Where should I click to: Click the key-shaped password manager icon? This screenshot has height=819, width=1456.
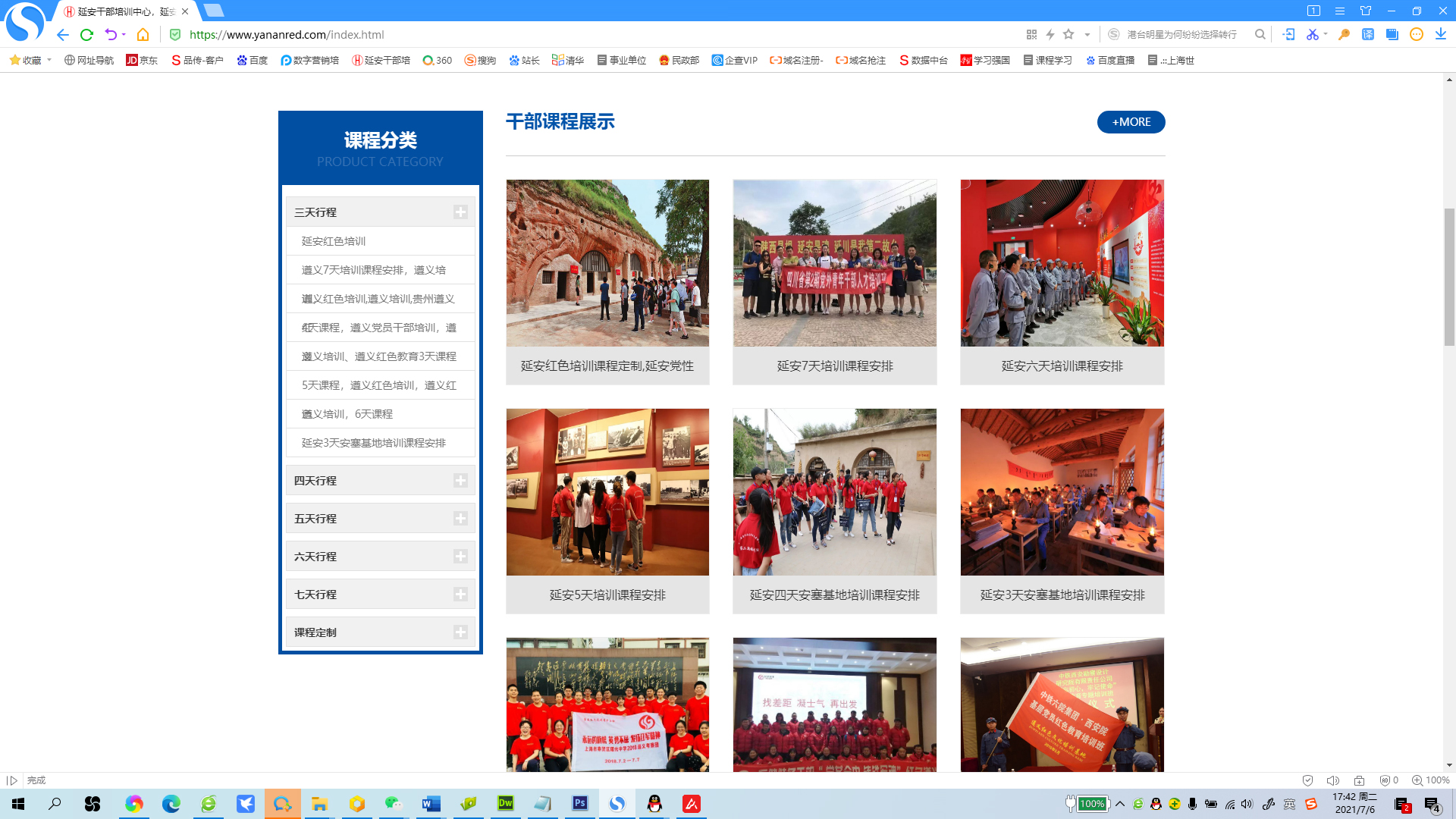1343,35
